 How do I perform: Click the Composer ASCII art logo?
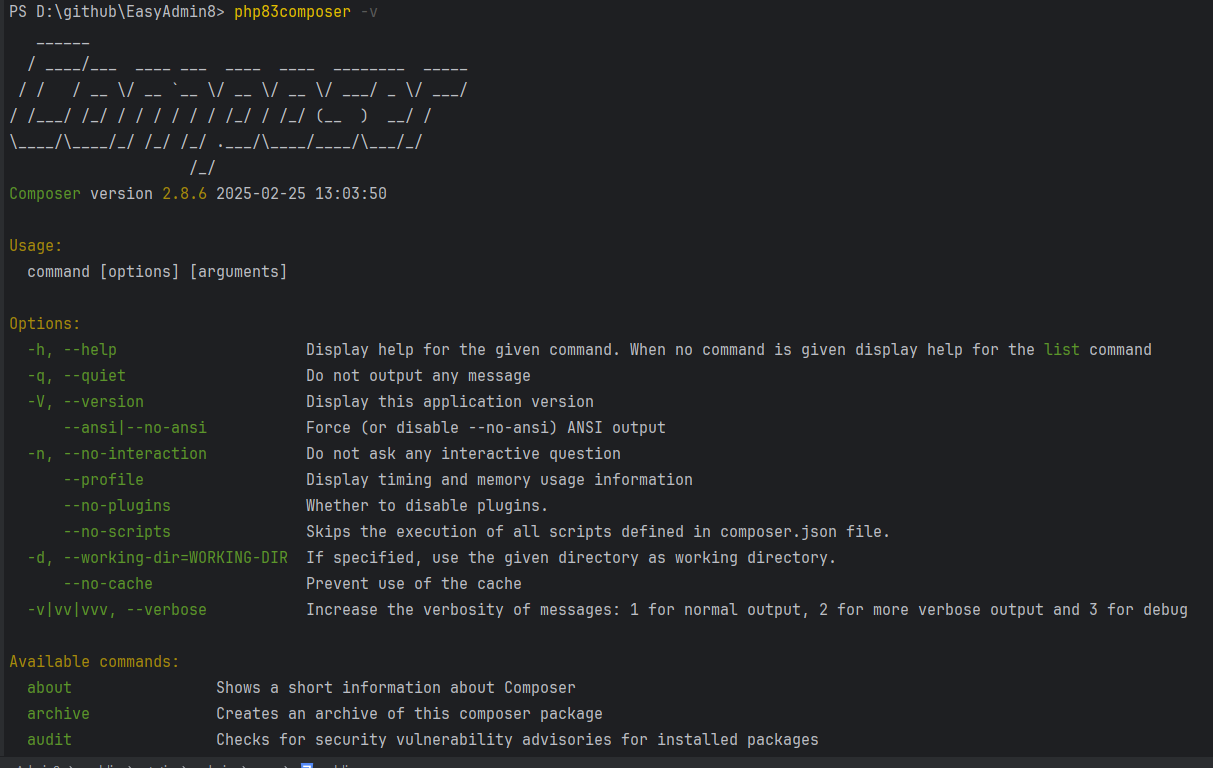pyautogui.click(x=238, y=107)
